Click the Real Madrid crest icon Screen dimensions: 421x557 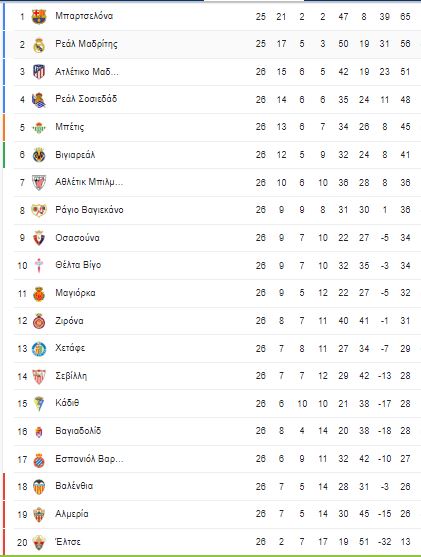[39, 45]
